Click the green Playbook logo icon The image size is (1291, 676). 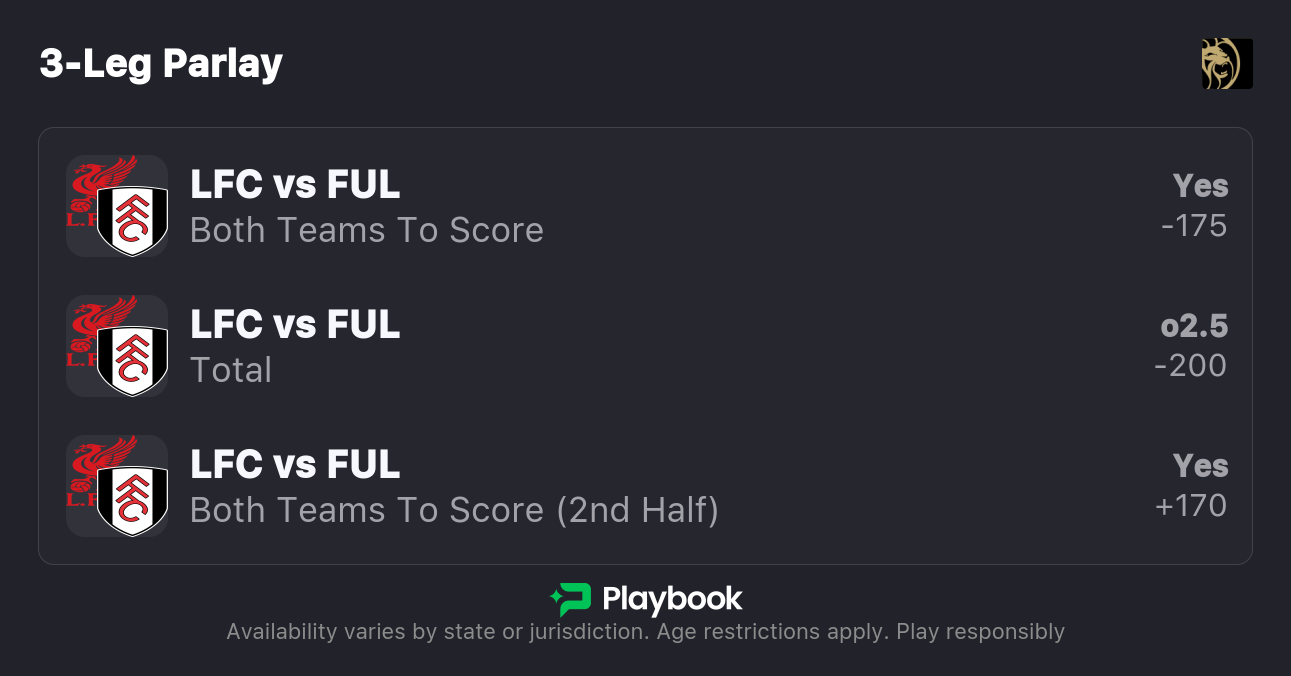570,599
